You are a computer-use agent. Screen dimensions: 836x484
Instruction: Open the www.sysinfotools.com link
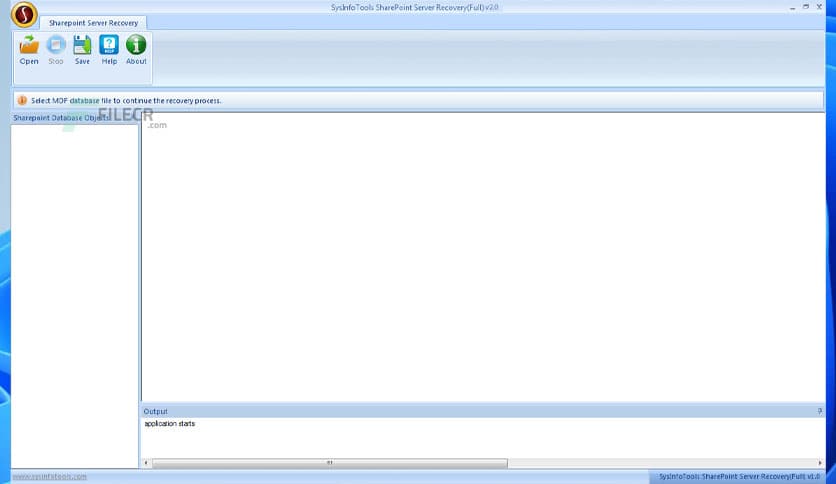pos(49,477)
